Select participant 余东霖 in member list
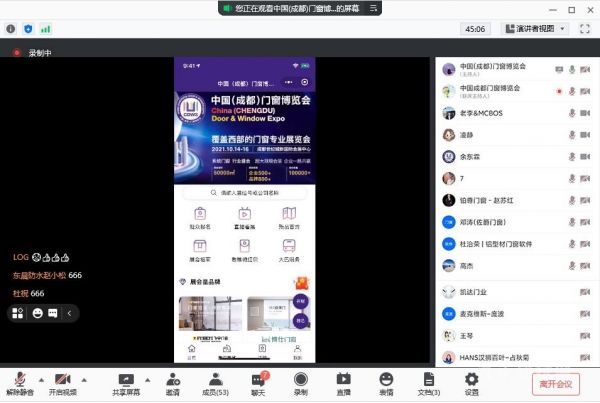600x403 pixels. point(472,155)
